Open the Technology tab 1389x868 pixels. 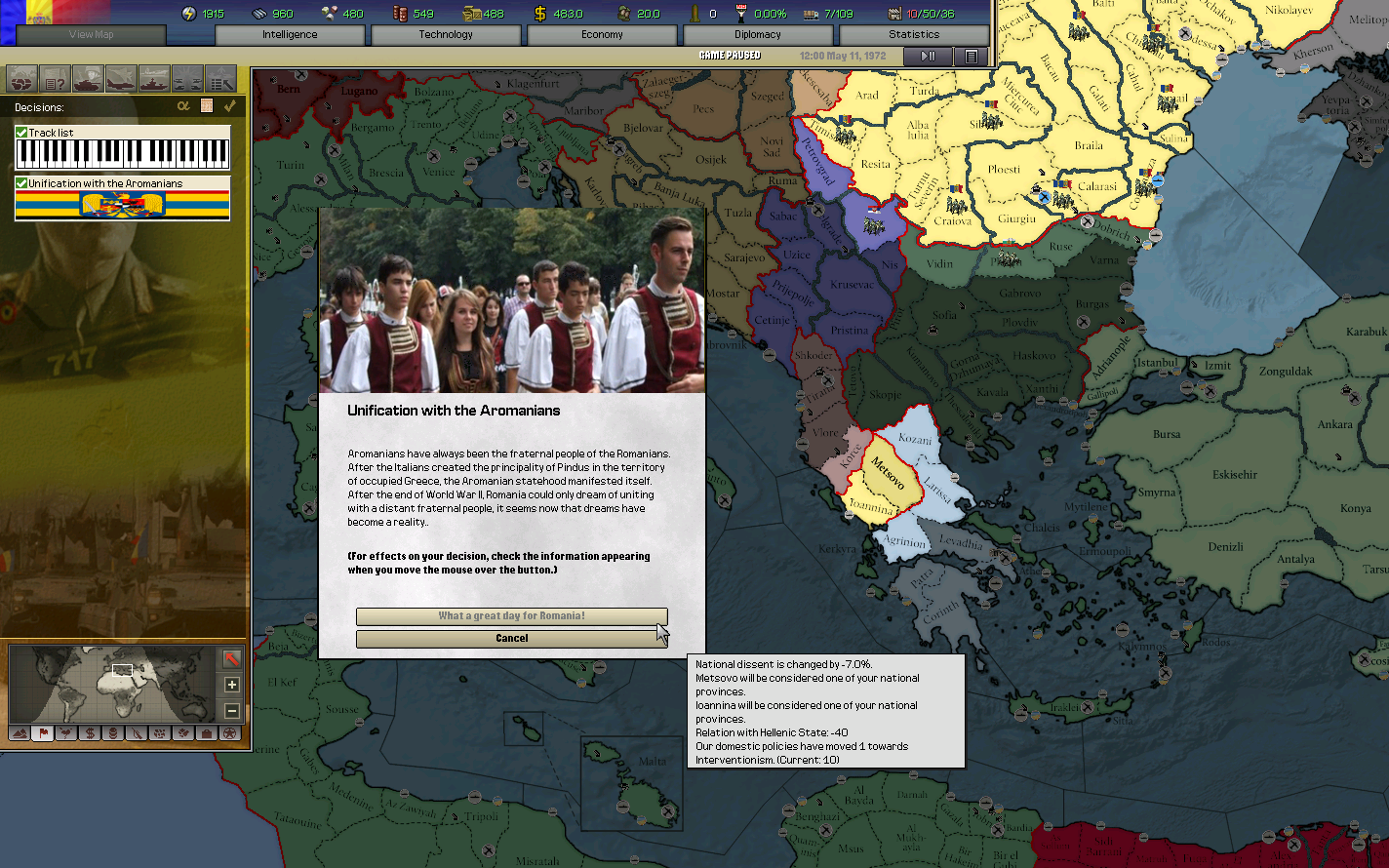446,34
